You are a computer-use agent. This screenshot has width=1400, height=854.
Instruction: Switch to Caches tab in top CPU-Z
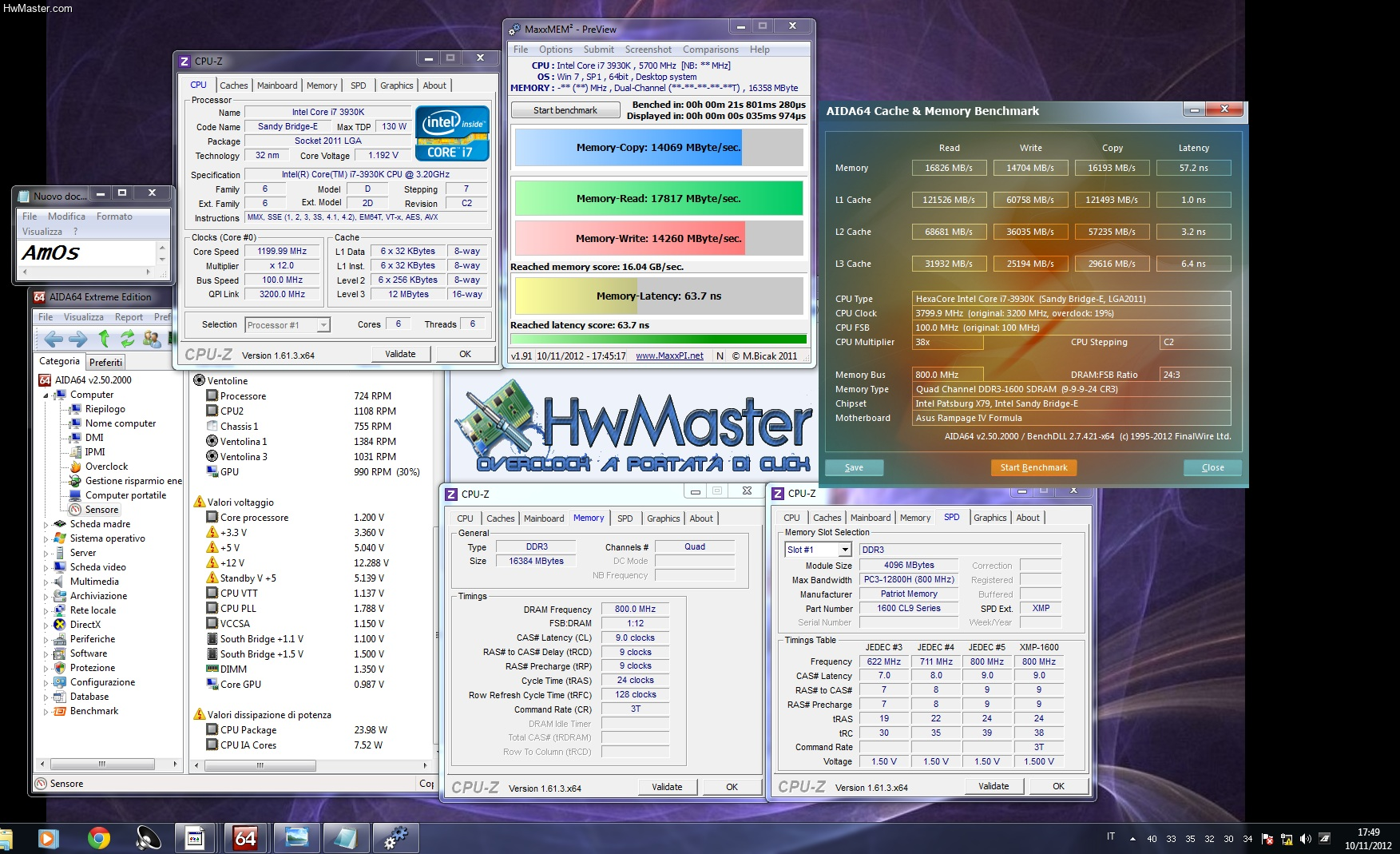coord(234,85)
